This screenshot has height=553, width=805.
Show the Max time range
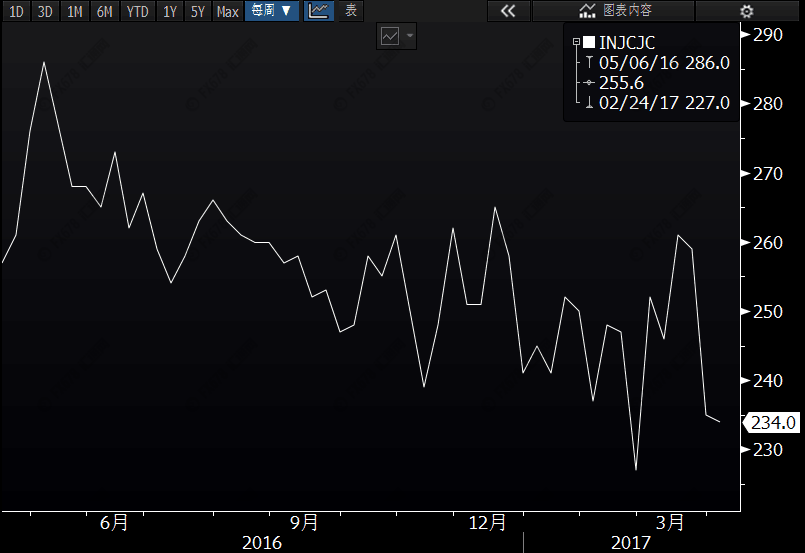click(228, 11)
